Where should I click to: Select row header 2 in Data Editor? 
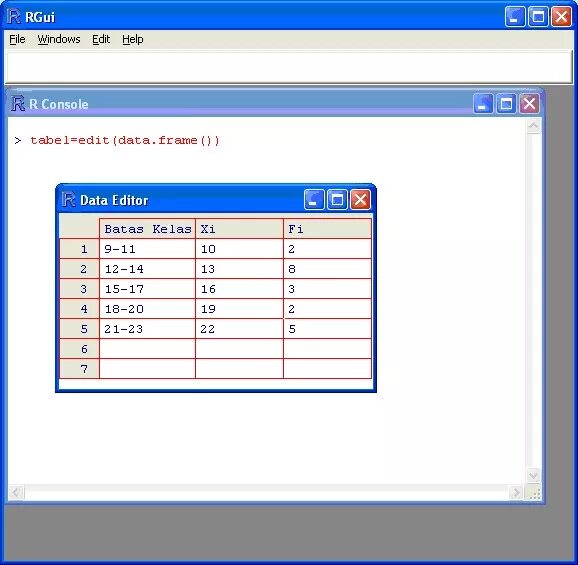pos(80,269)
